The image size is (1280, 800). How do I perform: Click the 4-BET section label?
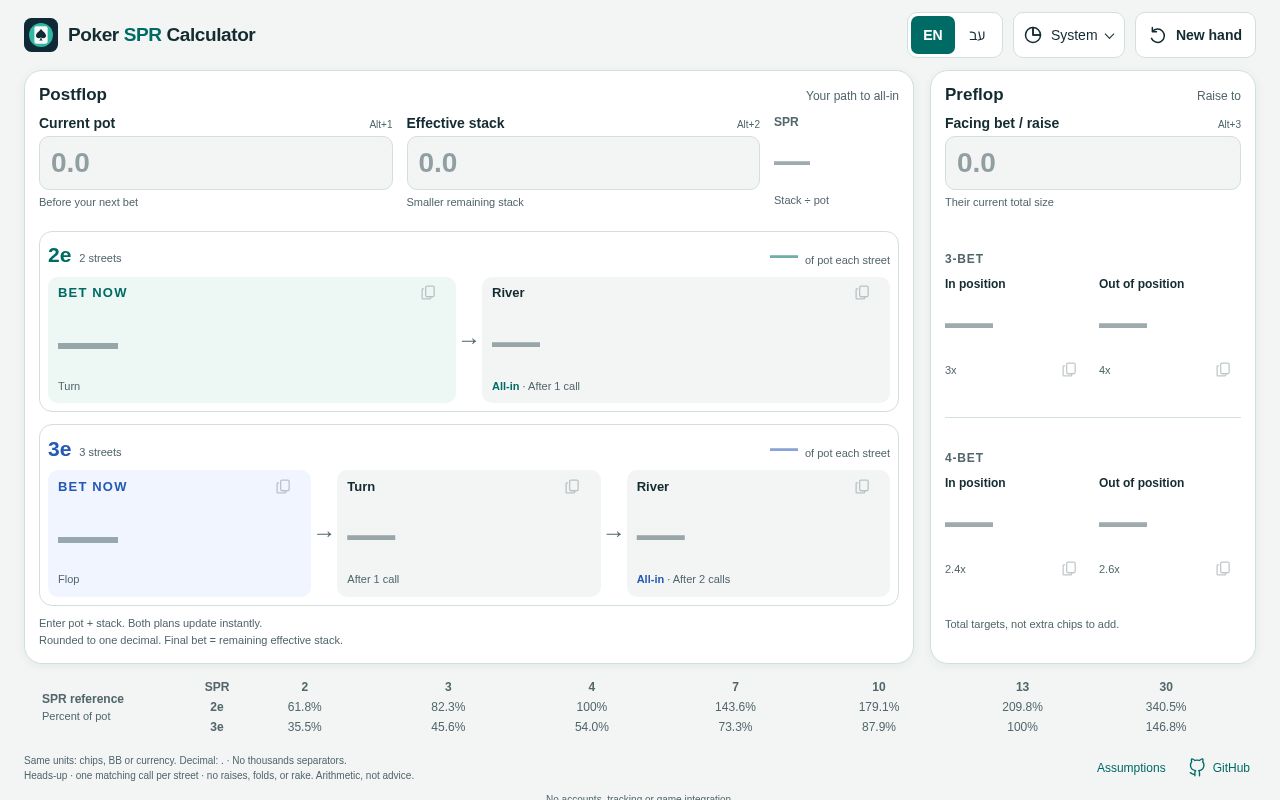tap(964, 458)
